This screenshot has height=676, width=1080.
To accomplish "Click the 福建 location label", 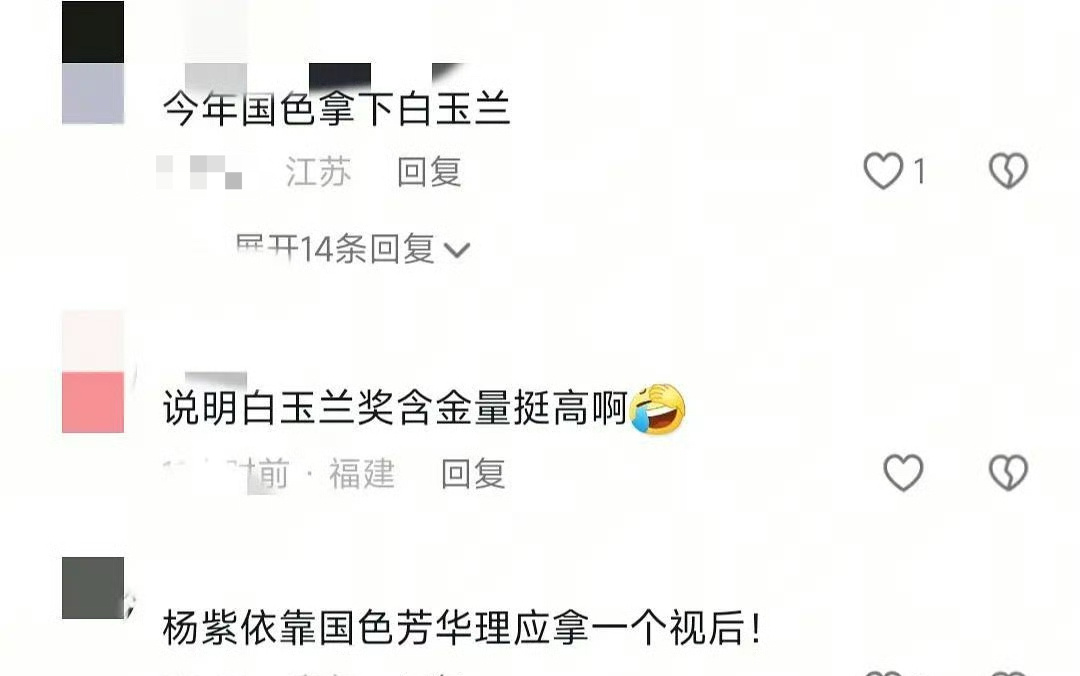I will tap(362, 473).
